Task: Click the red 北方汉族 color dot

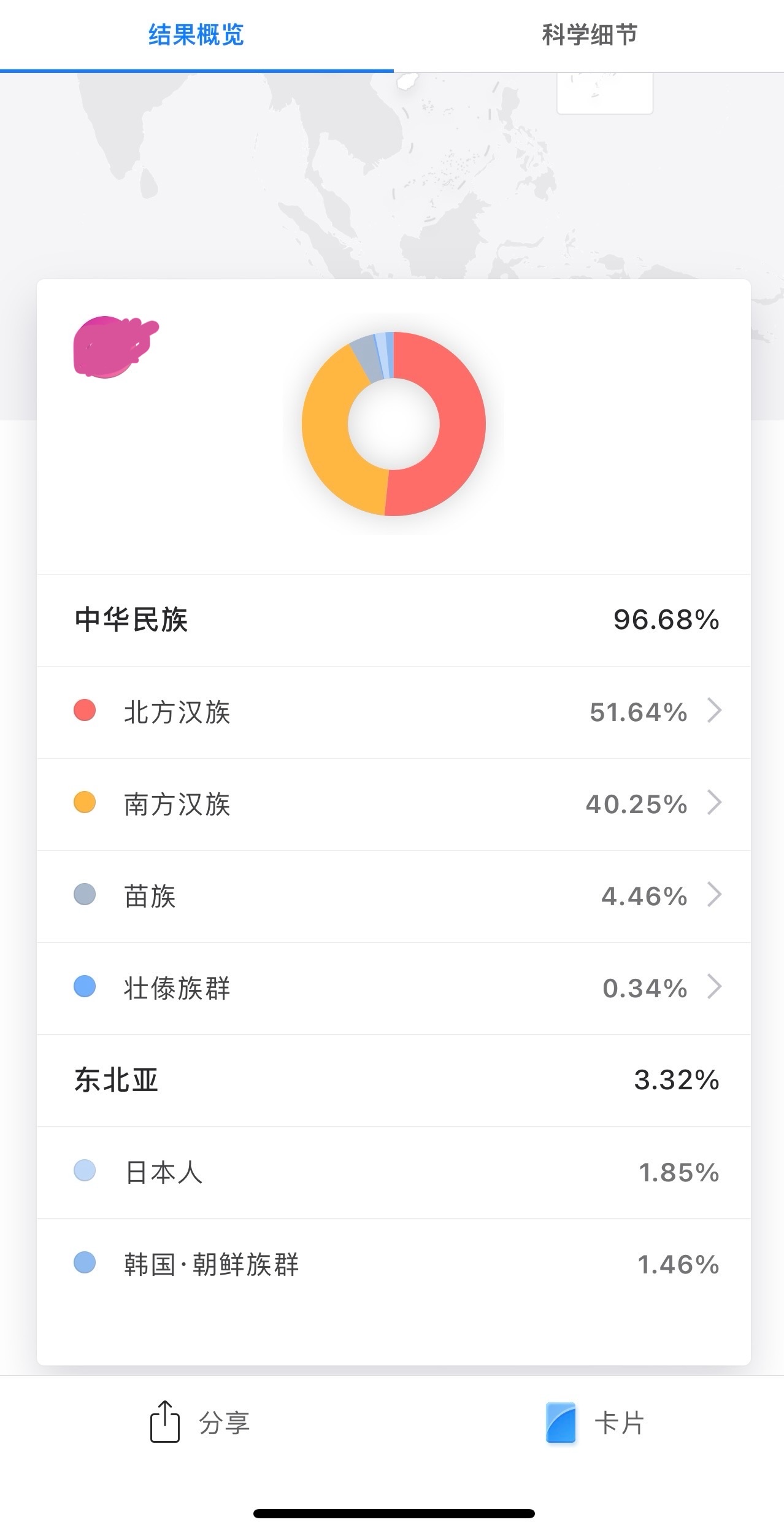Action: (85, 711)
